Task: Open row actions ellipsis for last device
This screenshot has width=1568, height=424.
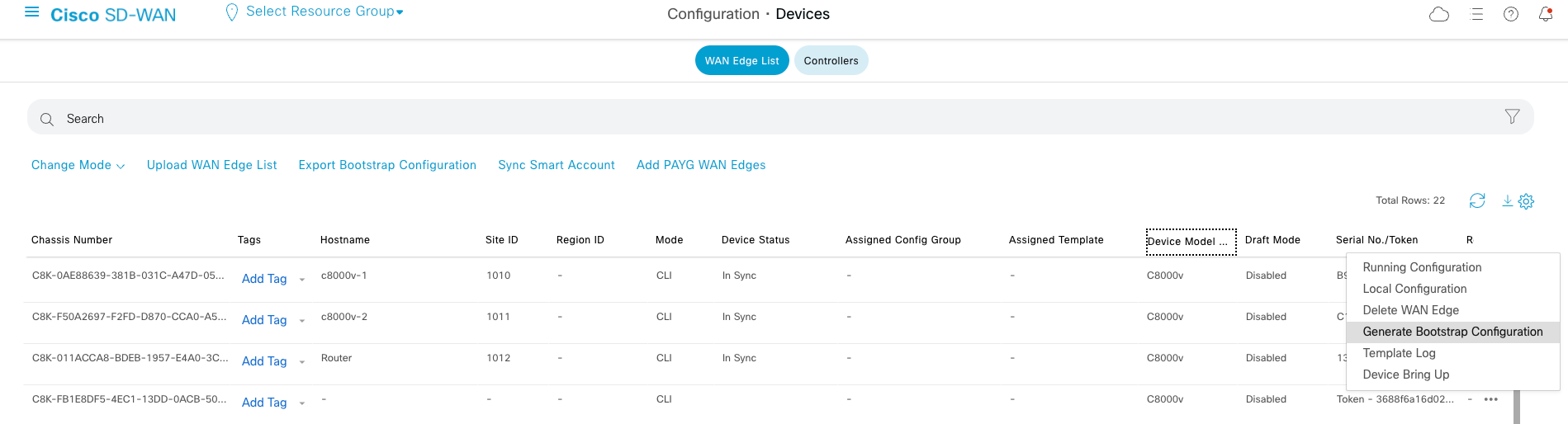Action: tap(1490, 399)
